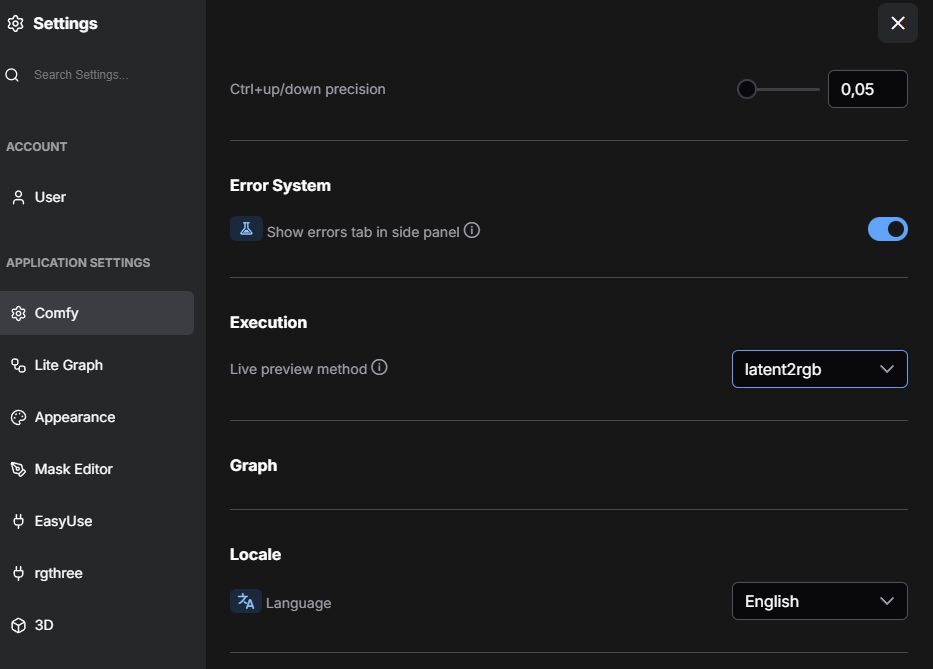Open the Lite Graph settings category

[x=97, y=365]
